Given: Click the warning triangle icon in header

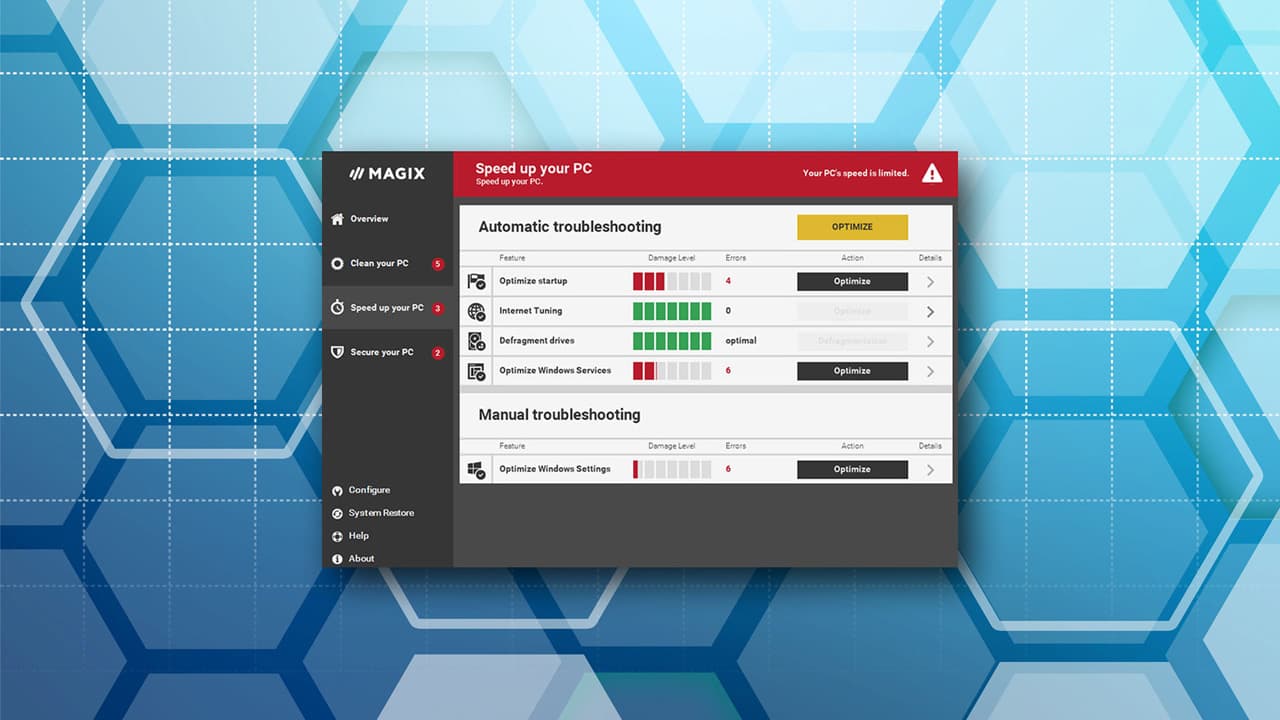Looking at the screenshot, I should point(932,173).
